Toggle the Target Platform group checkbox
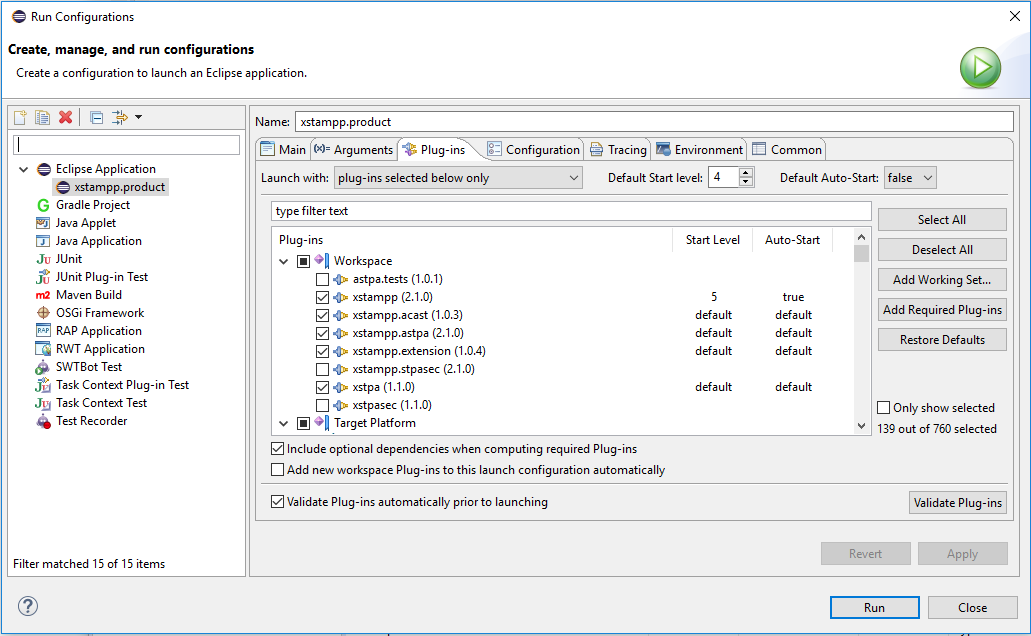1031x636 pixels. point(303,424)
